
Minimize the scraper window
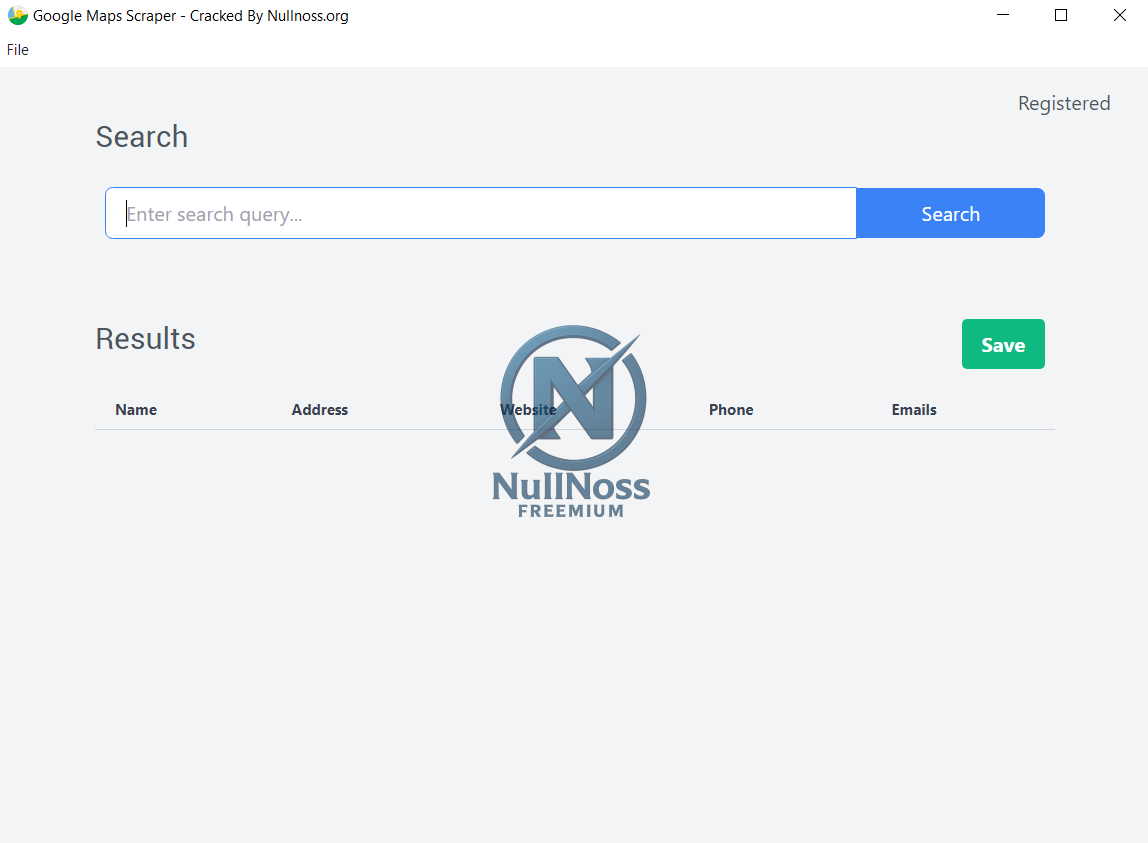coord(1003,16)
